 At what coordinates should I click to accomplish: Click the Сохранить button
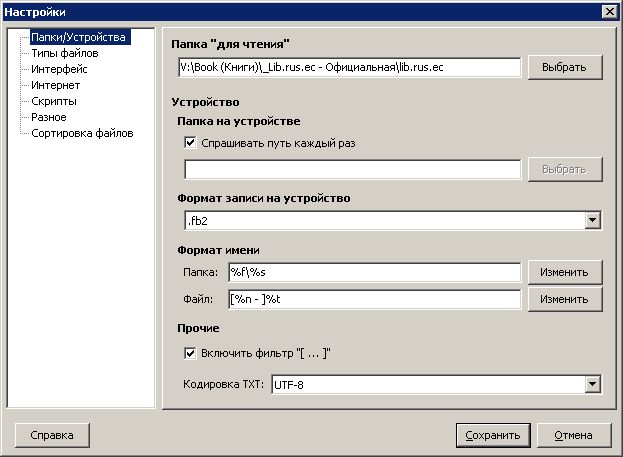(491, 435)
